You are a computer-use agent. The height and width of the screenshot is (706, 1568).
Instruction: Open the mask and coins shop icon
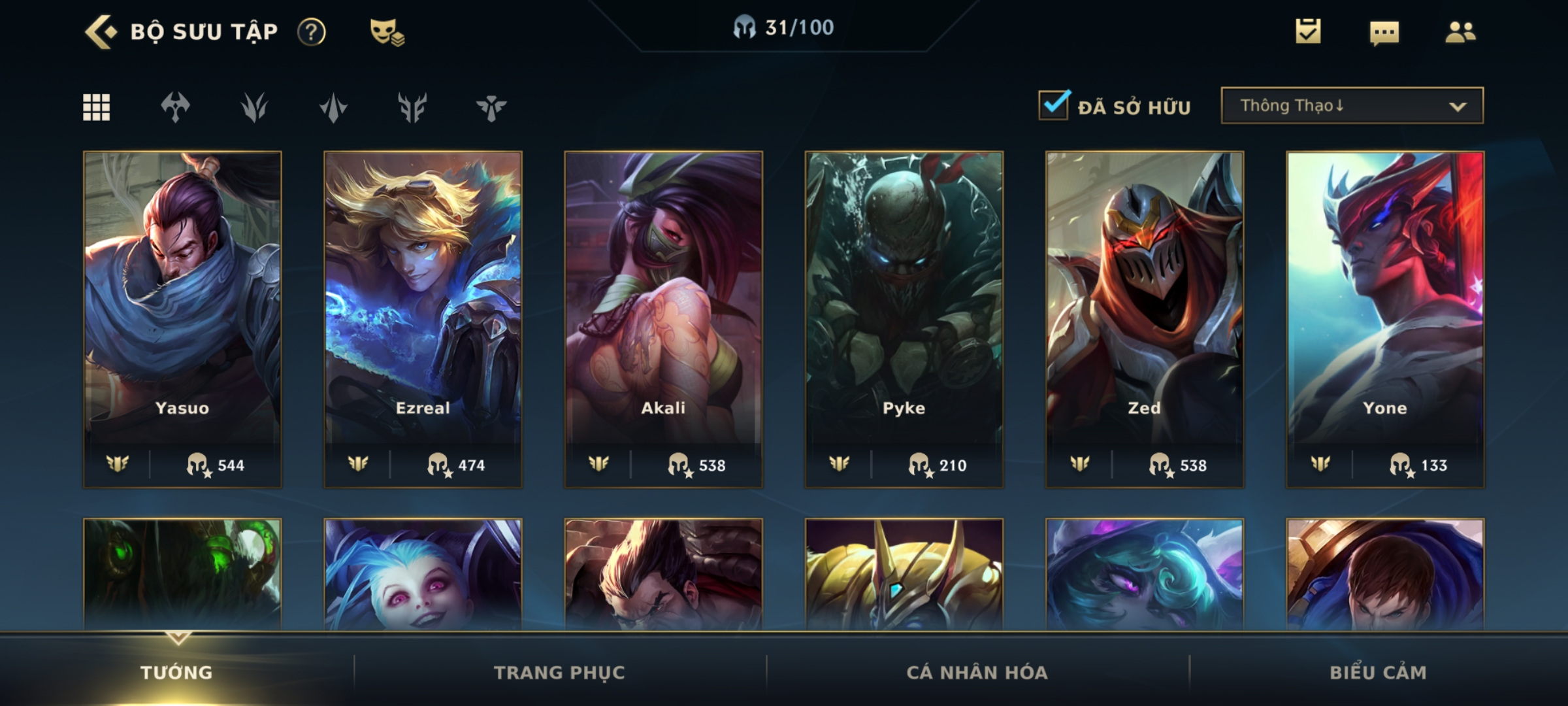coord(387,32)
